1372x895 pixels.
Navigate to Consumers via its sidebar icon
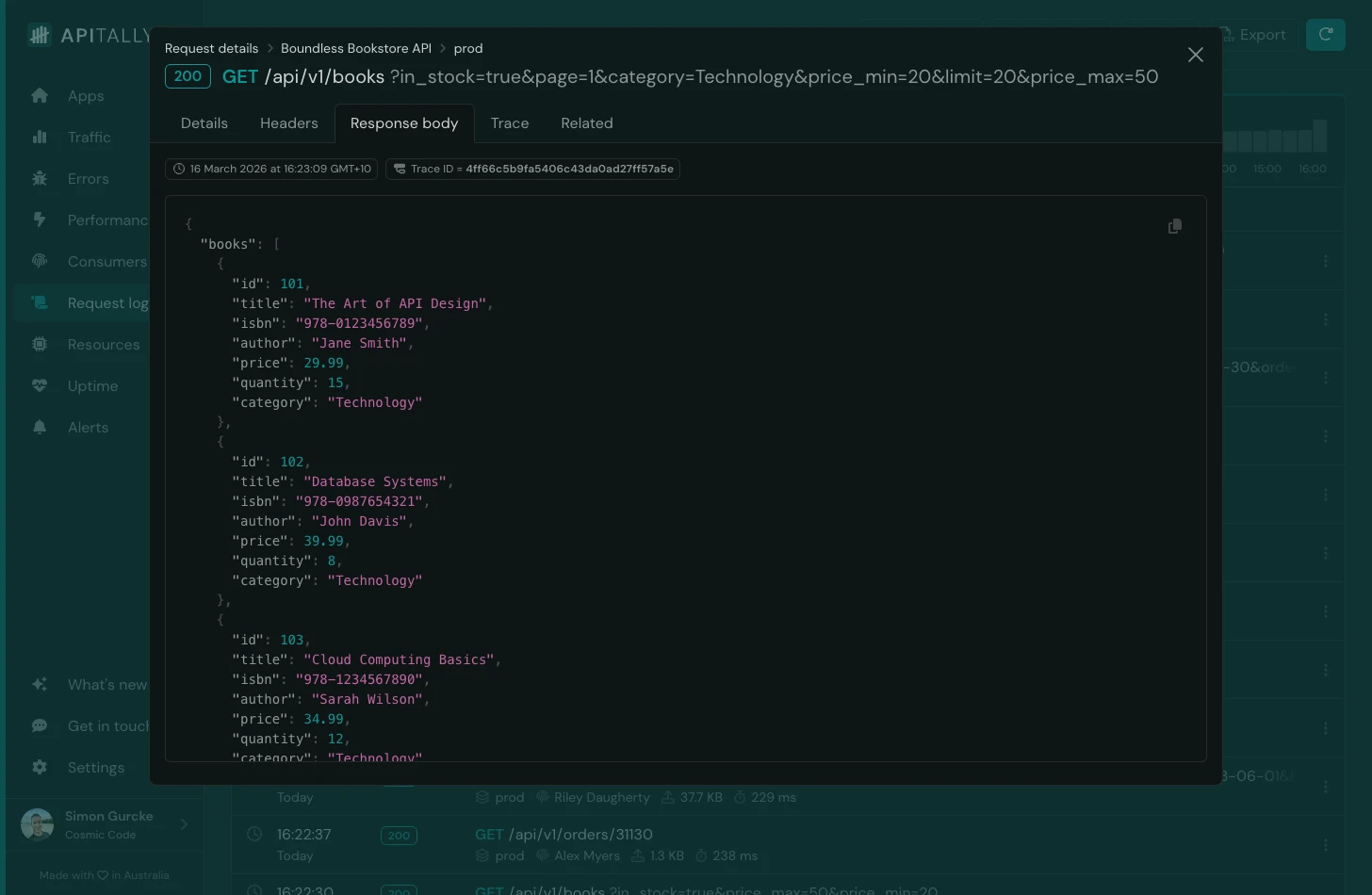tap(40, 261)
